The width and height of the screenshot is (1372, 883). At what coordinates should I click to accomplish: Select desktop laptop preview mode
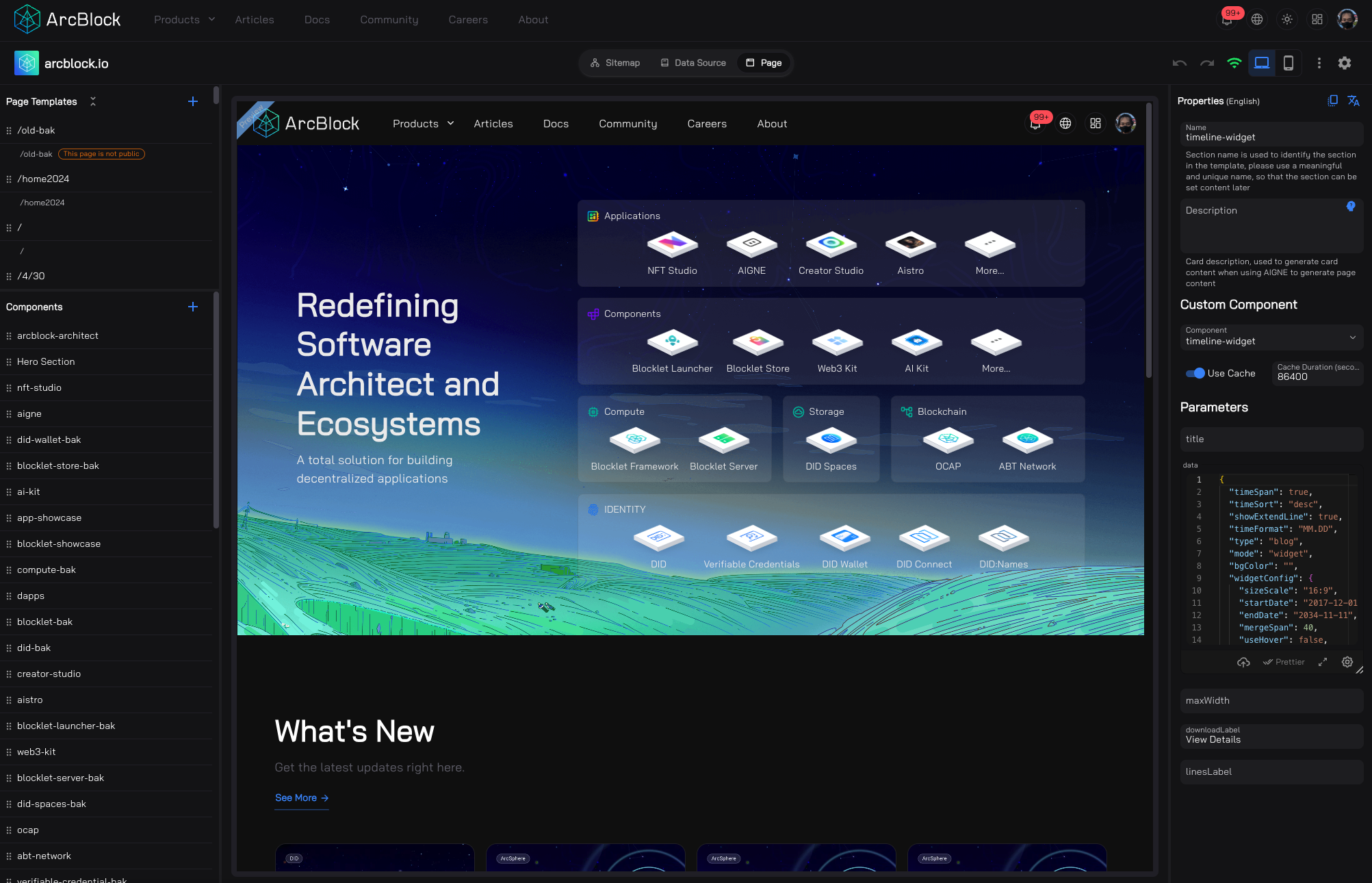pyautogui.click(x=1261, y=63)
